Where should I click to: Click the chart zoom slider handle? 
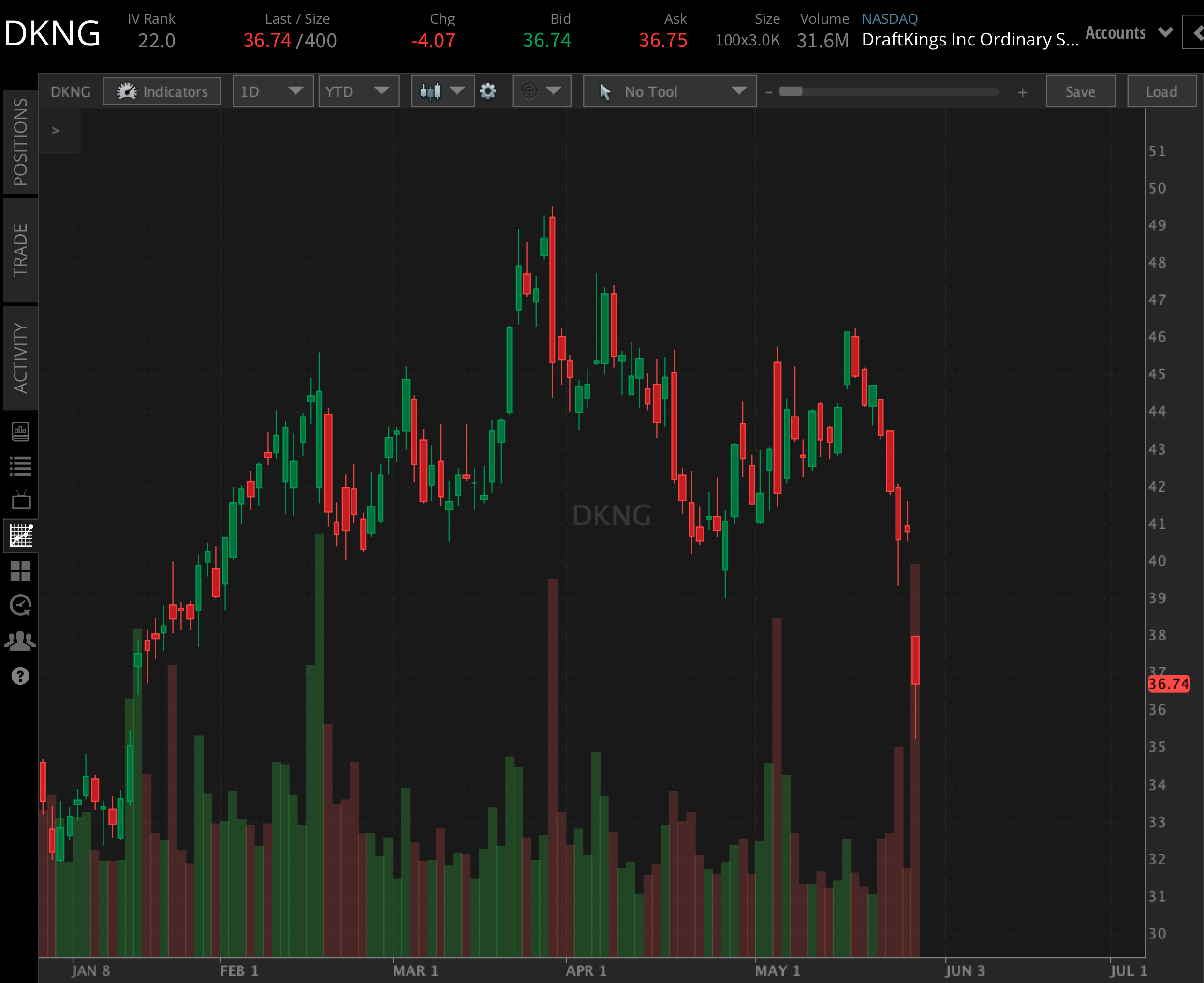coord(790,91)
